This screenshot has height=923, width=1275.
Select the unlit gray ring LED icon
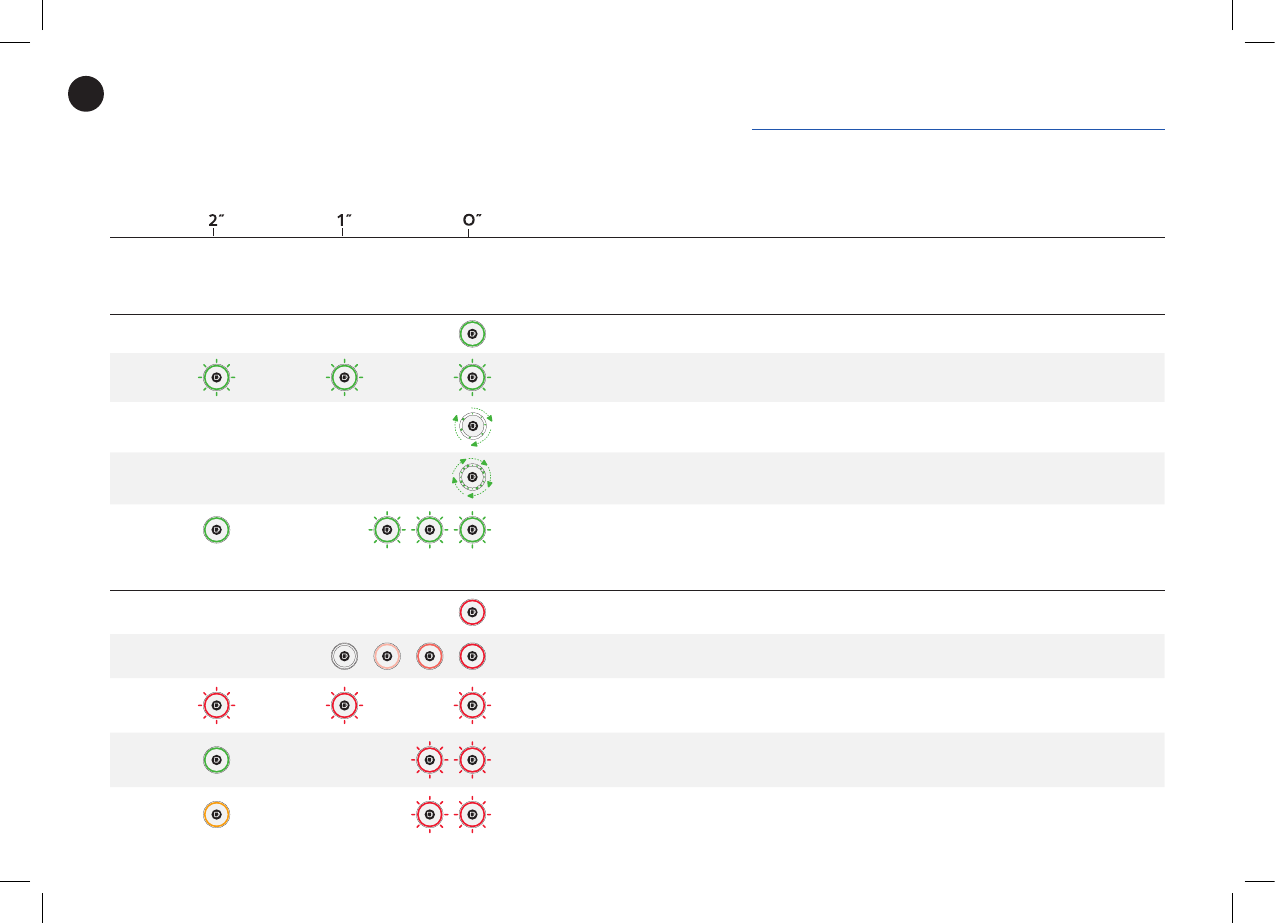[x=343, y=656]
